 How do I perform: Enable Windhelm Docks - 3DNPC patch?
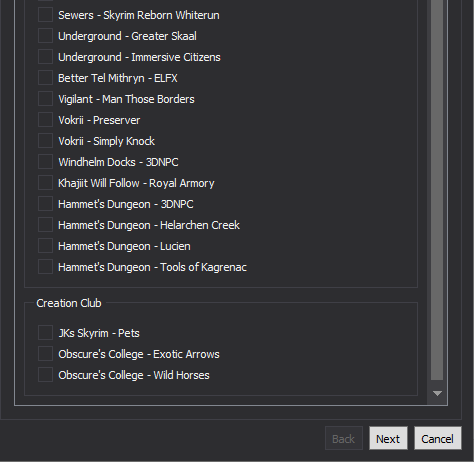tap(45, 162)
